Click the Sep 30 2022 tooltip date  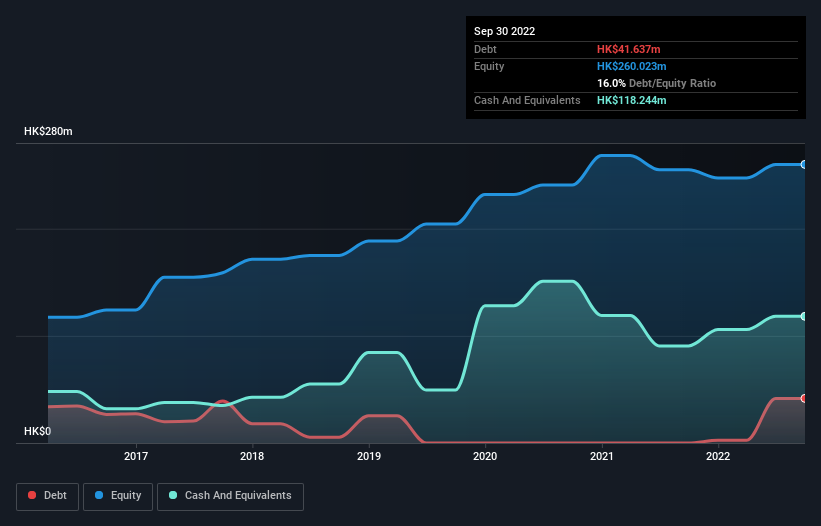(504, 31)
